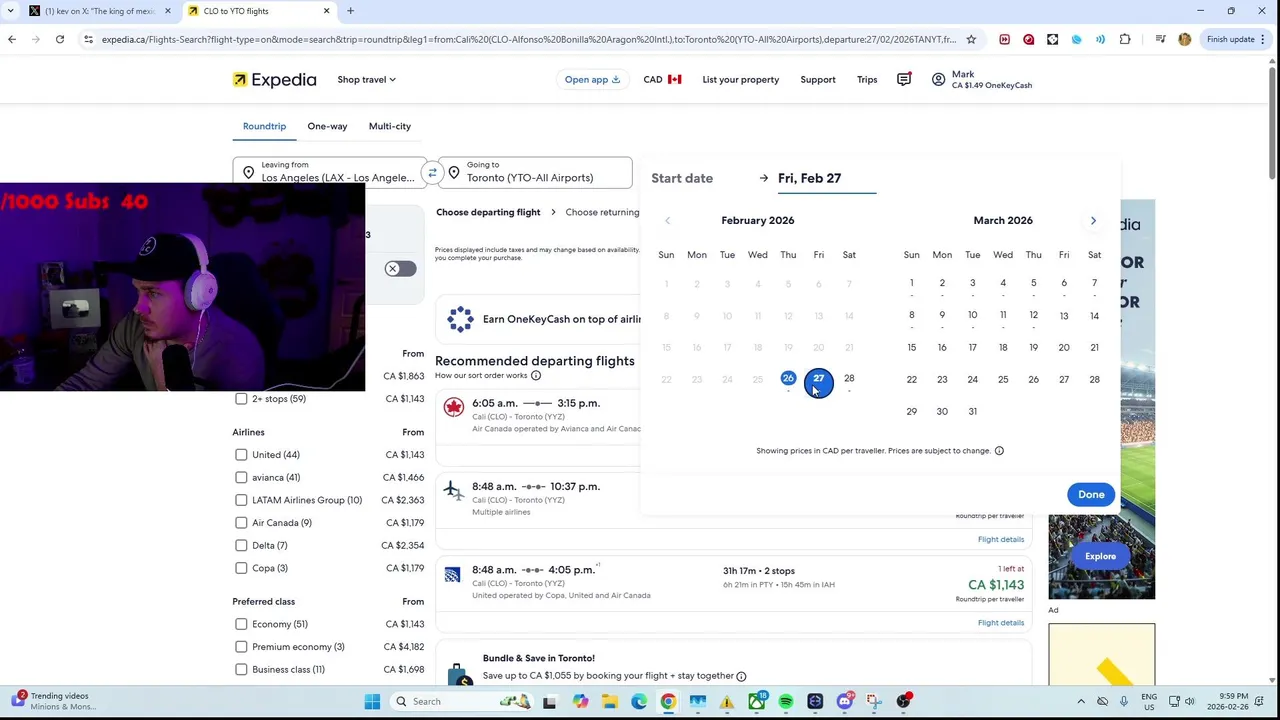Image resolution: width=1280 pixels, height=720 pixels.
Task: Open Chrome extensions puzzle icon
Action: click(1125, 39)
